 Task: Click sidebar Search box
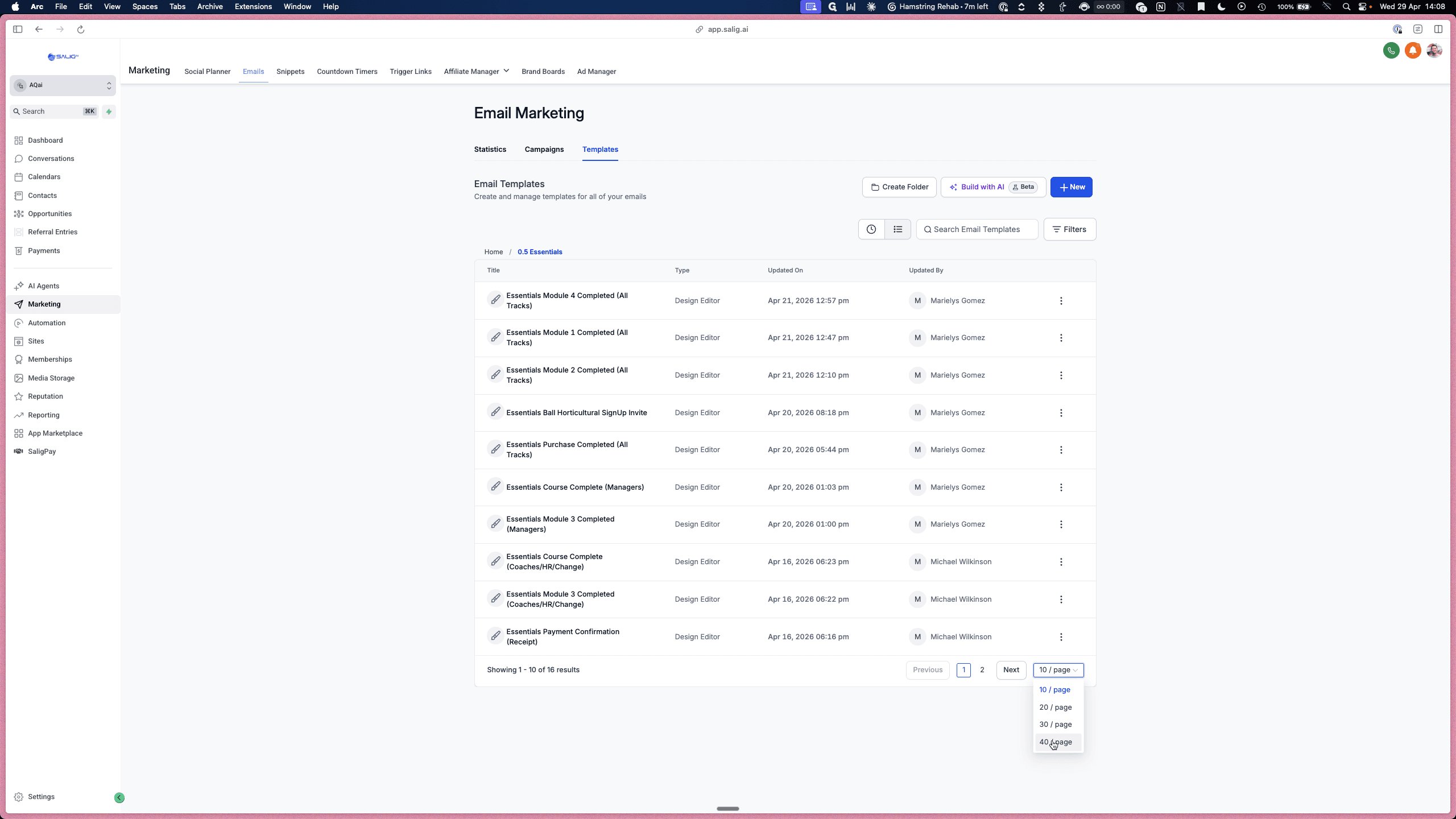coord(55,111)
